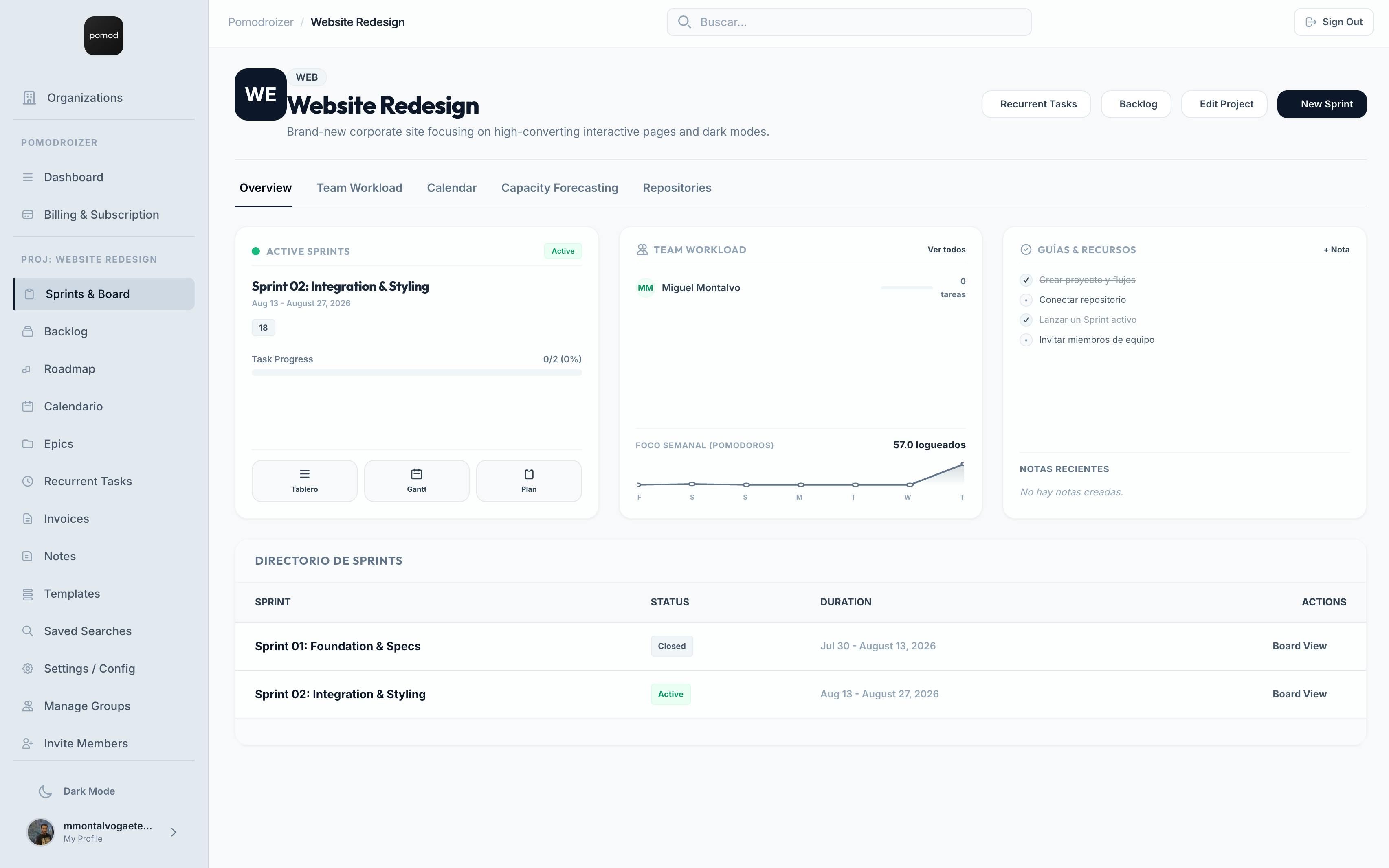This screenshot has width=1389, height=868.
Task: Click Pomodroizer breadcrumb link
Action: (x=261, y=22)
